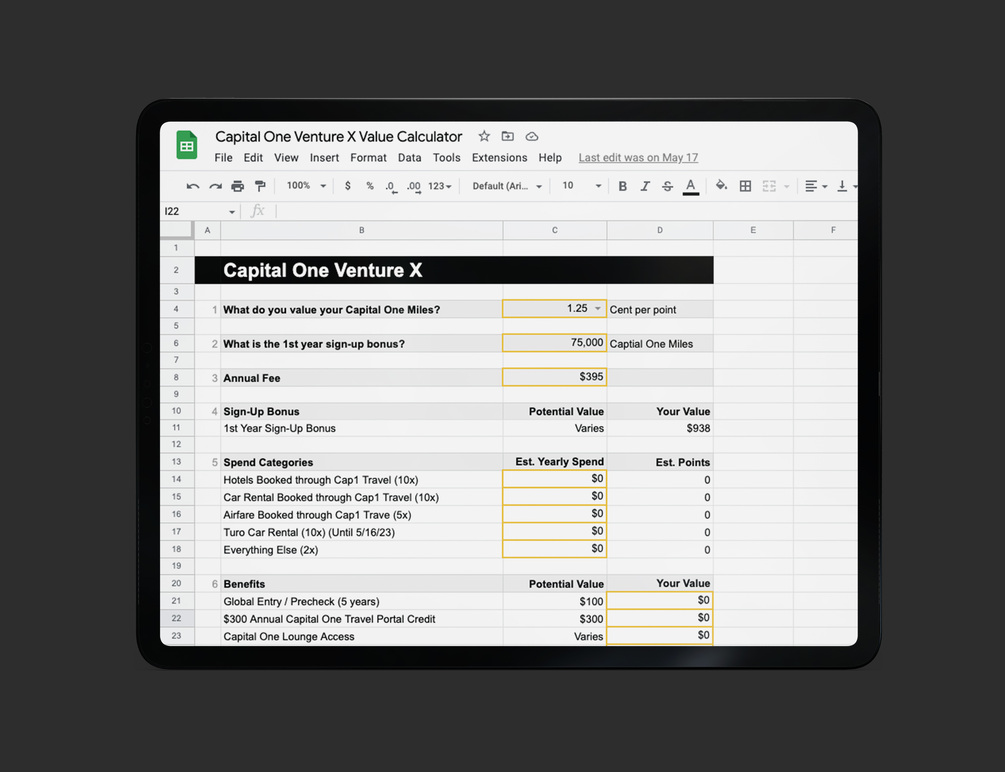Select Global Entry Your Value $0 cell
Viewport: 1005px width, 772px height.
point(660,601)
